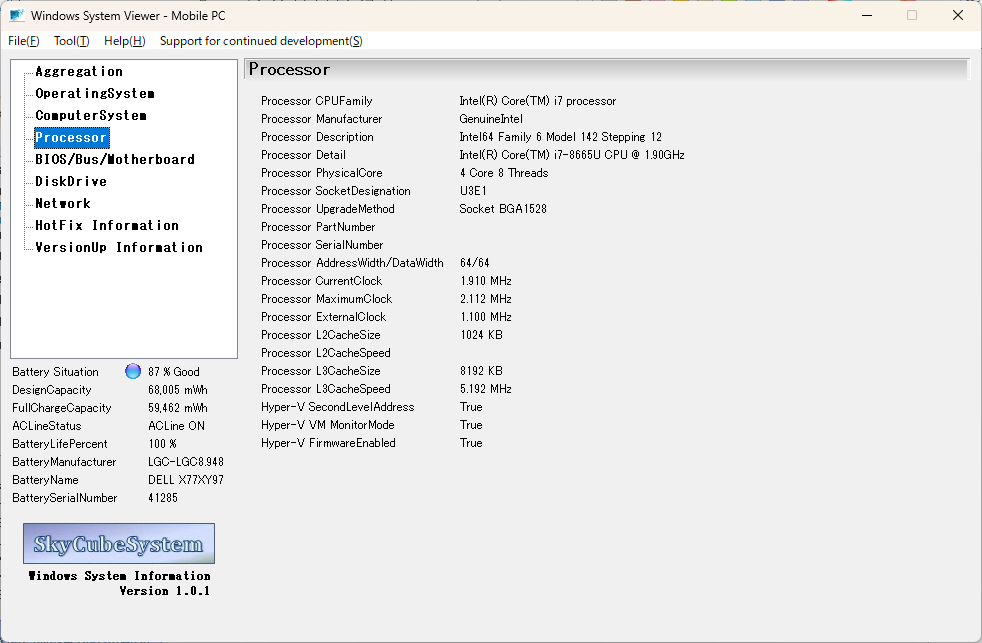Click the '1.910 MHz' current clock value
The image size is (982, 643).
[486, 281]
